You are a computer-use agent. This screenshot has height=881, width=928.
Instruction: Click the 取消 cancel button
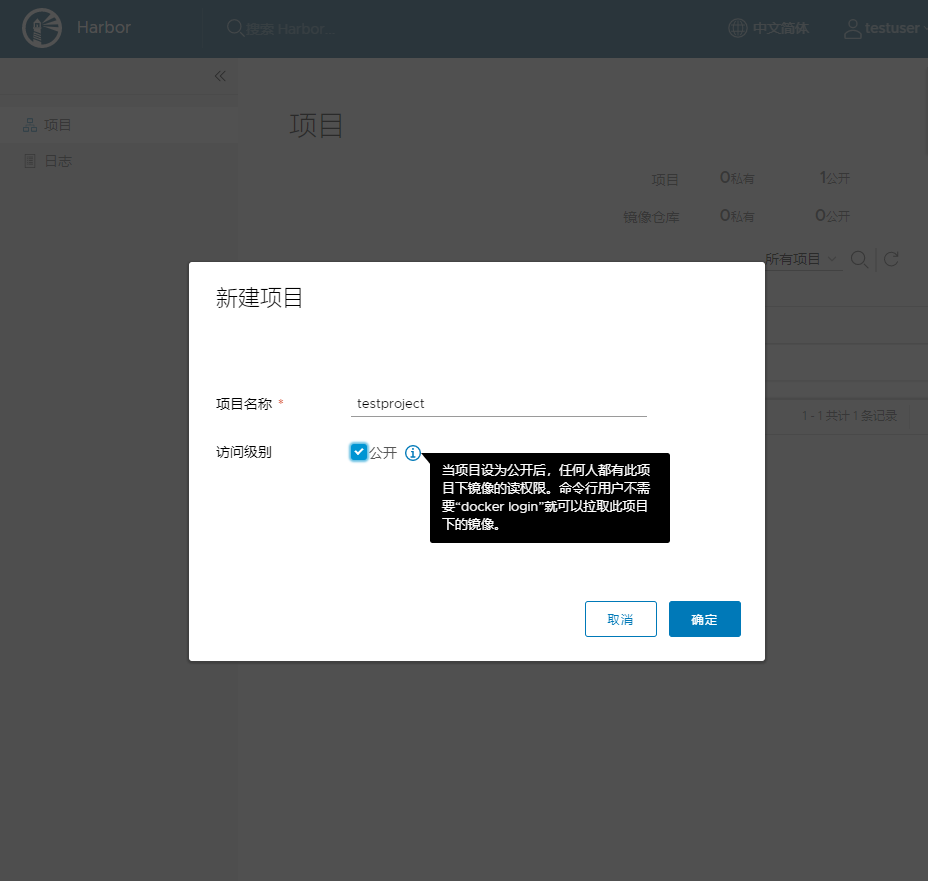[x=620, y=619]
